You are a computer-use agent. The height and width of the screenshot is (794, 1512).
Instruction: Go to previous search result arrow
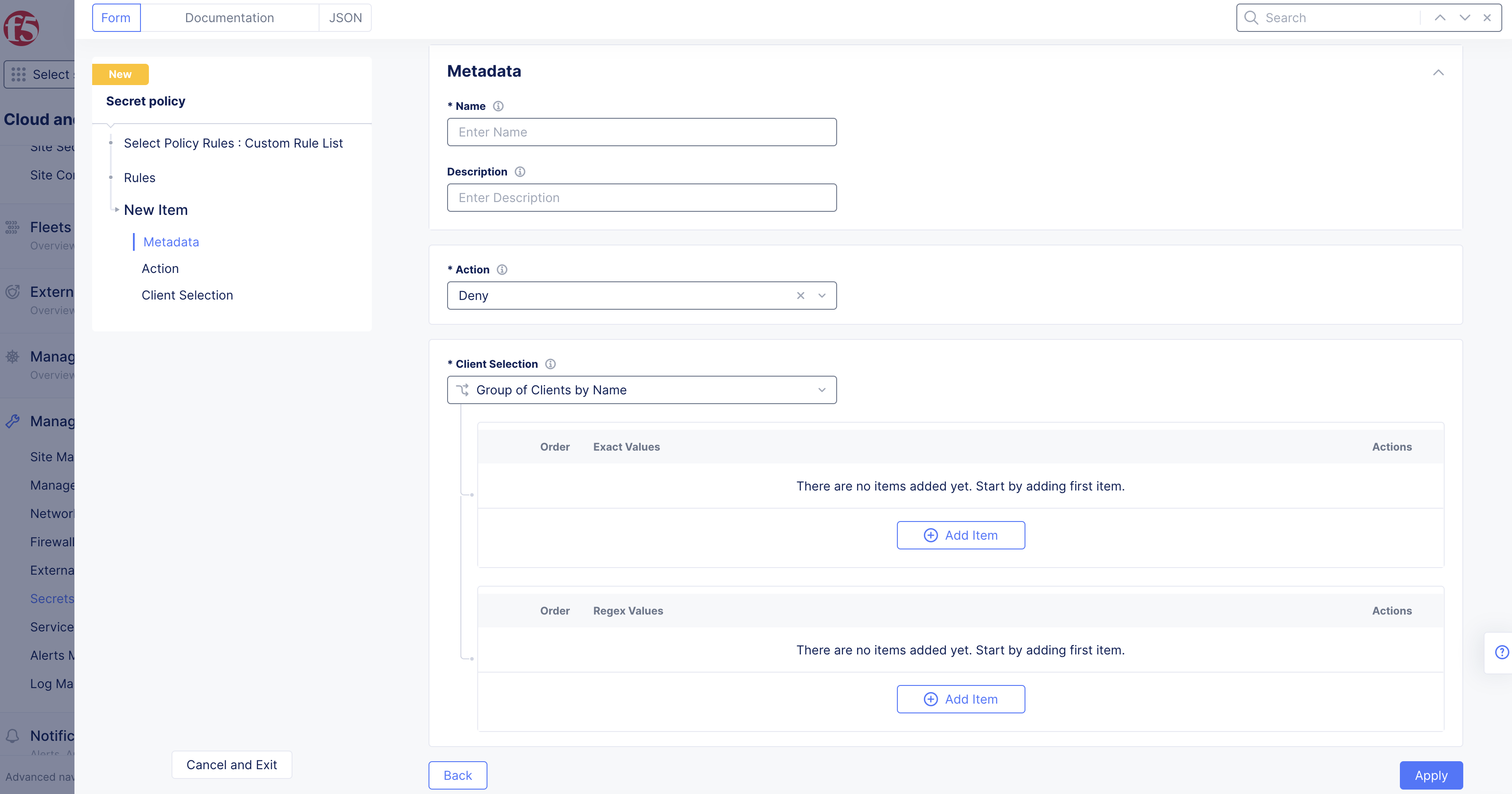[1440, 18]
